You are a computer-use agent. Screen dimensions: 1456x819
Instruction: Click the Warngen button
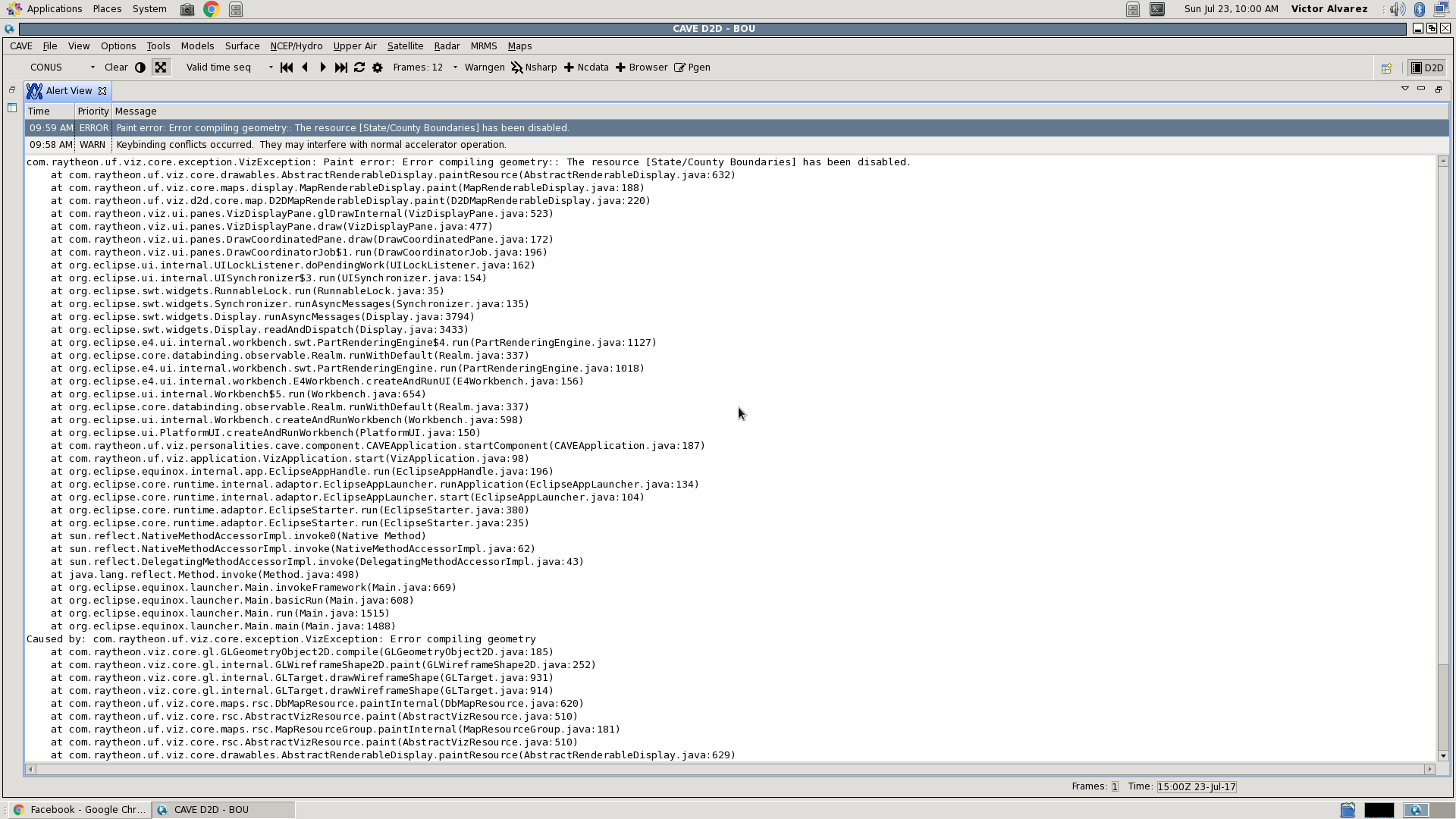[x=484, y=67]
